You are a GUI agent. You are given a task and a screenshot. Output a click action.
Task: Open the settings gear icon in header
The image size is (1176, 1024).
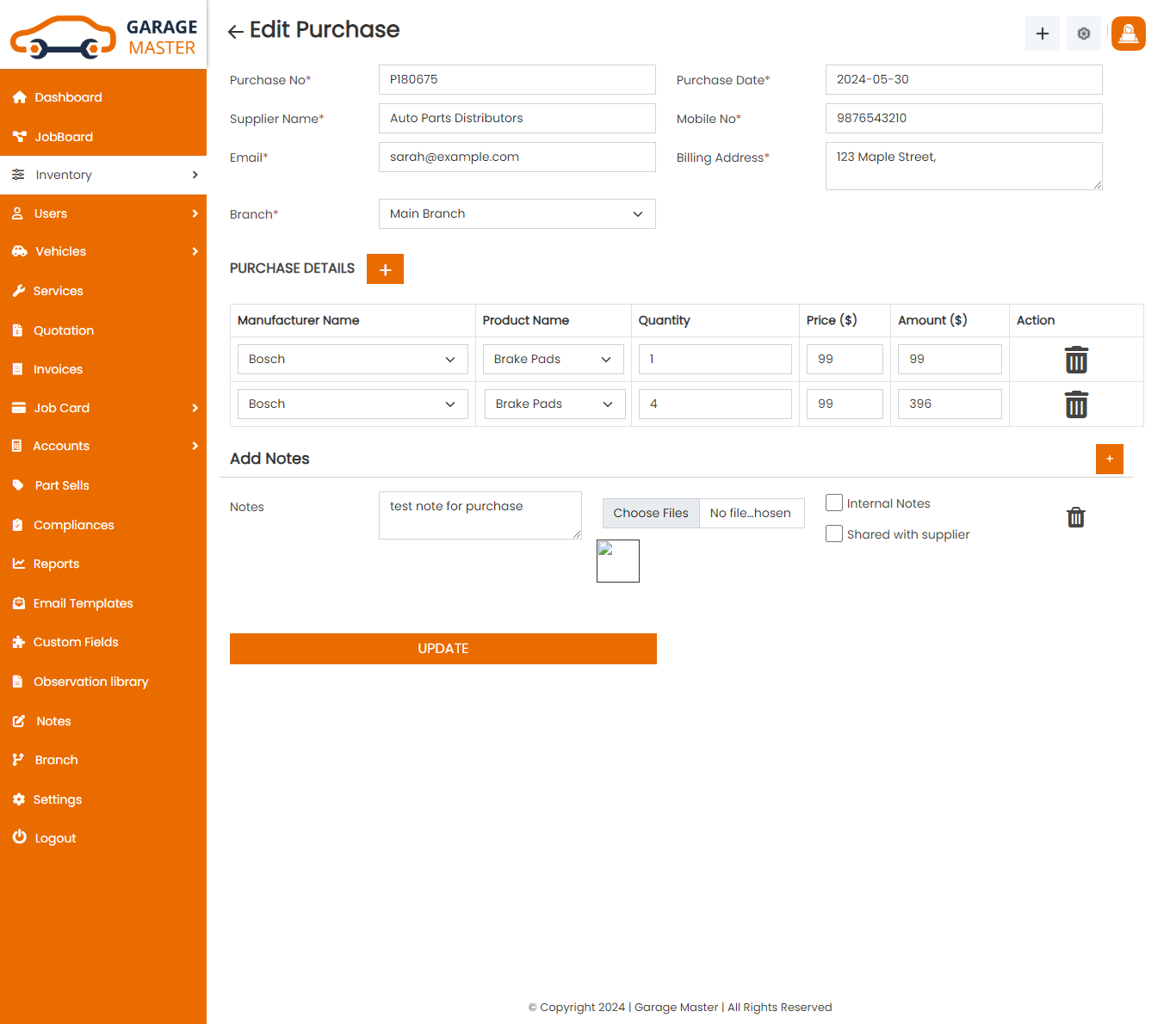pos(1083,34)
